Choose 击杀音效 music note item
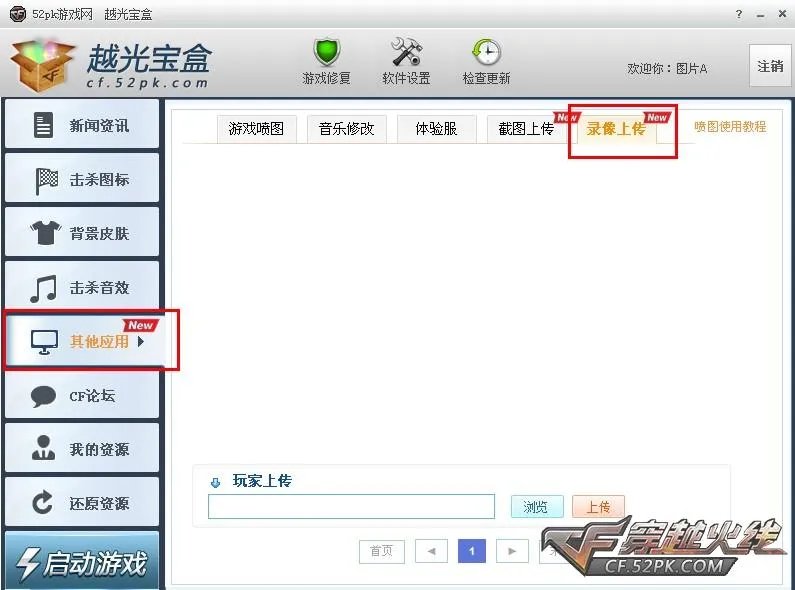The image size is (795, 590). [x=82, y=287]
